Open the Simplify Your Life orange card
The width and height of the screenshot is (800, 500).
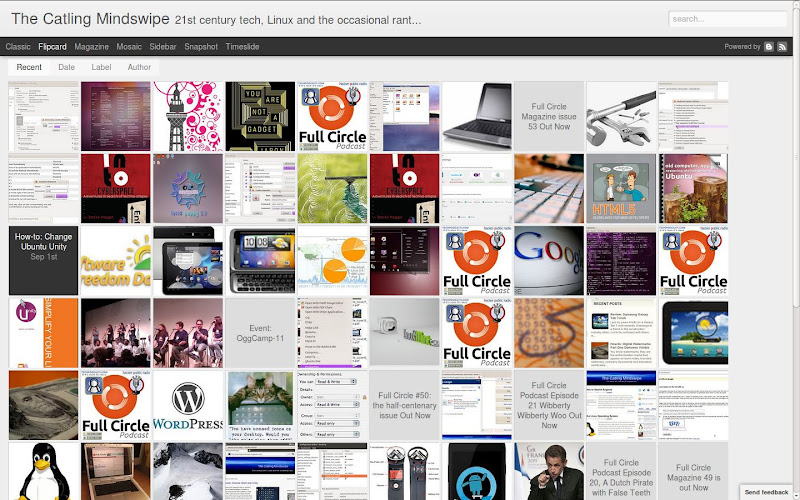click(43, 333)
